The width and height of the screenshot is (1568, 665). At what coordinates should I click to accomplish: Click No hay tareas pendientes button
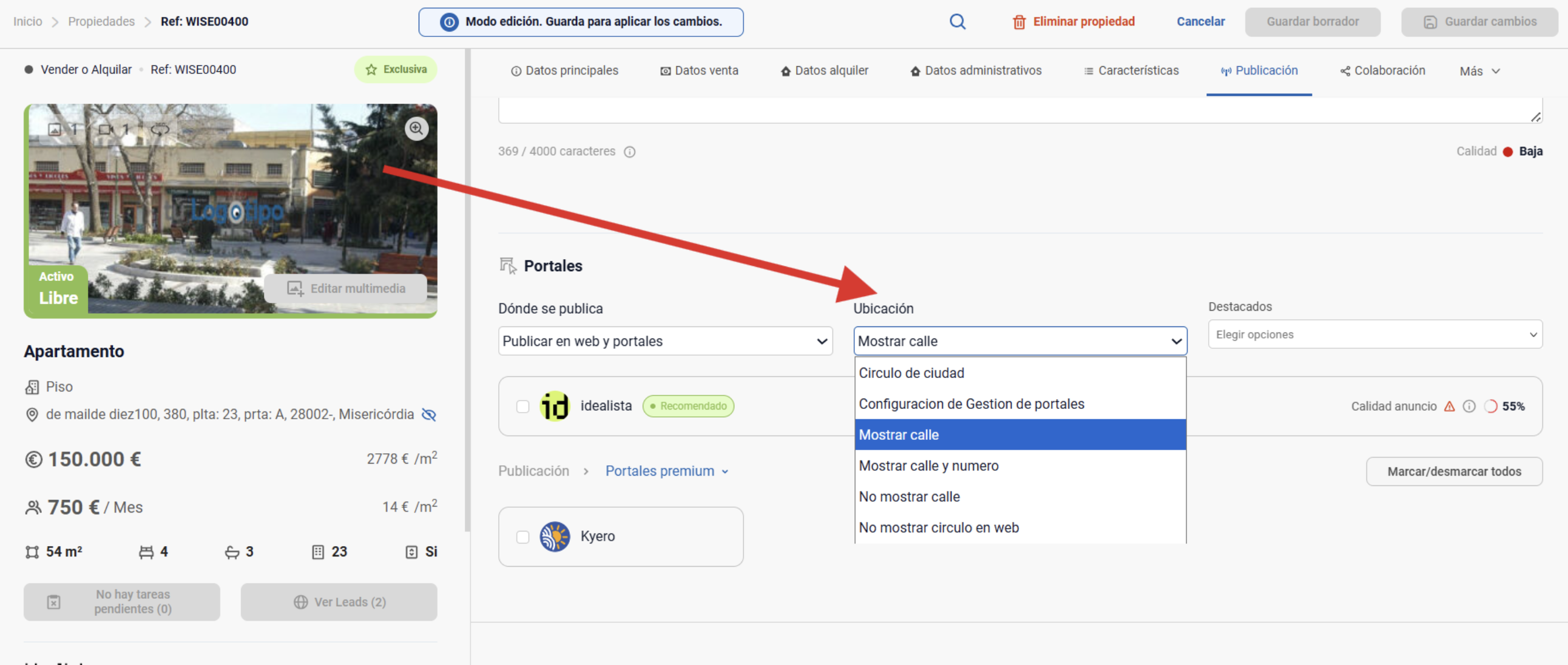pos(122,603)
